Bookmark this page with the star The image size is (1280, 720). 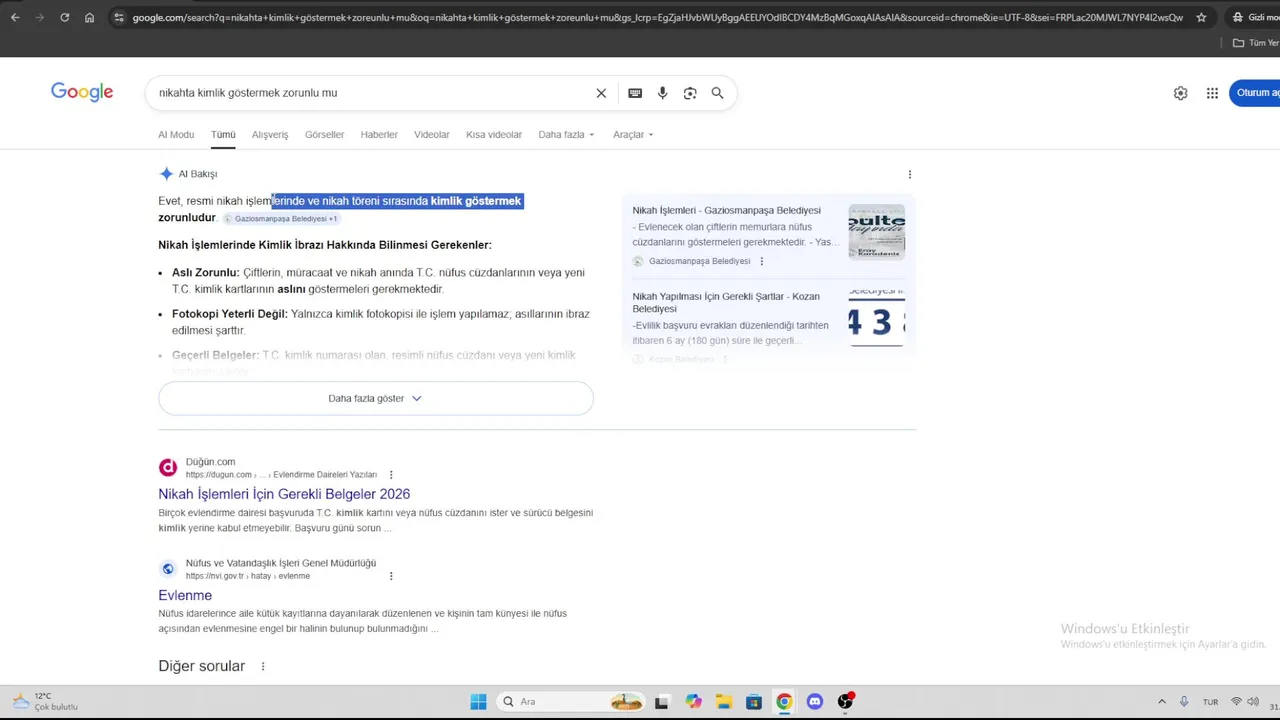click(1201, 17)
